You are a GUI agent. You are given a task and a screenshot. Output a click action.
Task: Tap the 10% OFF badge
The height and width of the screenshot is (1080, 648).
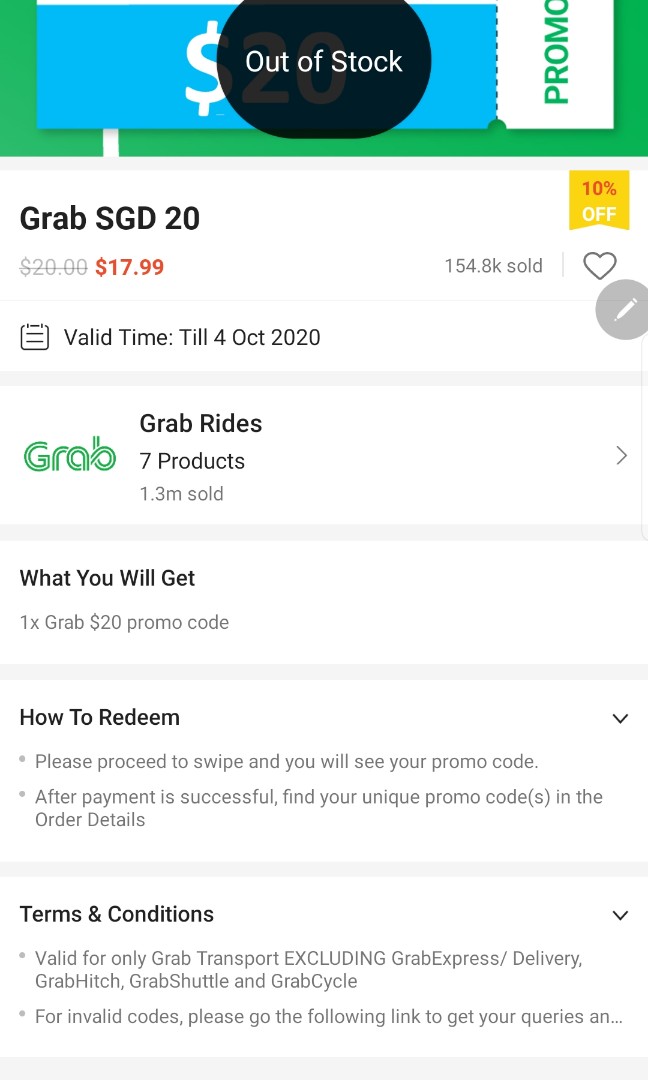click(x=599, y=200)
